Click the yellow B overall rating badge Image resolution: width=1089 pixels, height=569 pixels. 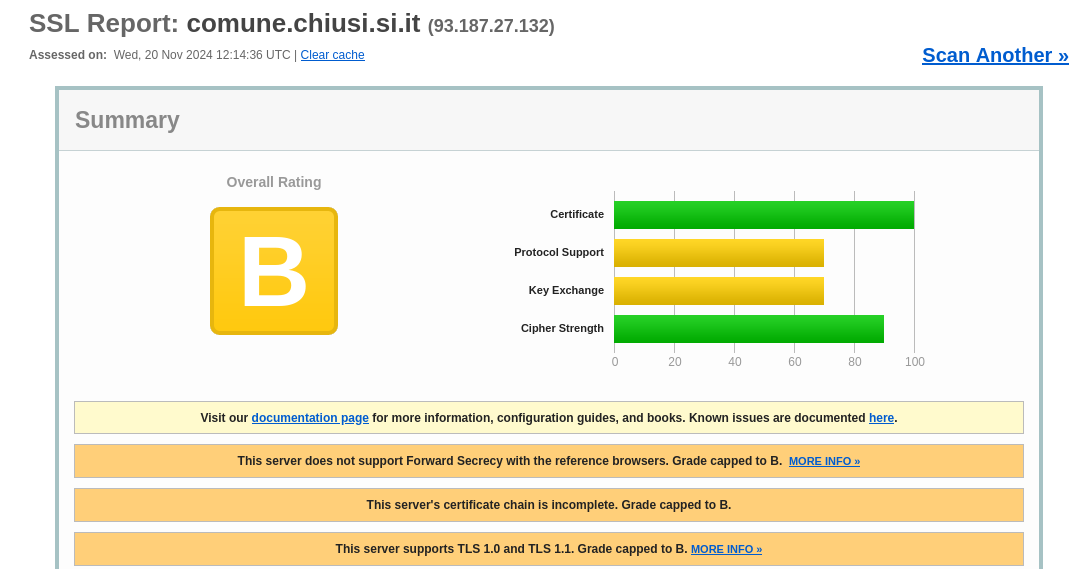point(273,271)
